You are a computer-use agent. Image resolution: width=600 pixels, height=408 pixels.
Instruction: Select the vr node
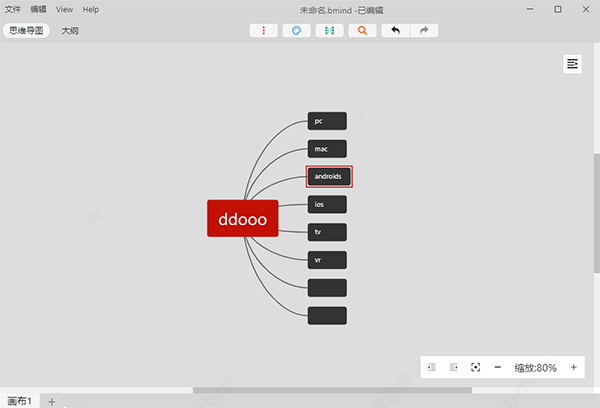click(x=327, y=260)
